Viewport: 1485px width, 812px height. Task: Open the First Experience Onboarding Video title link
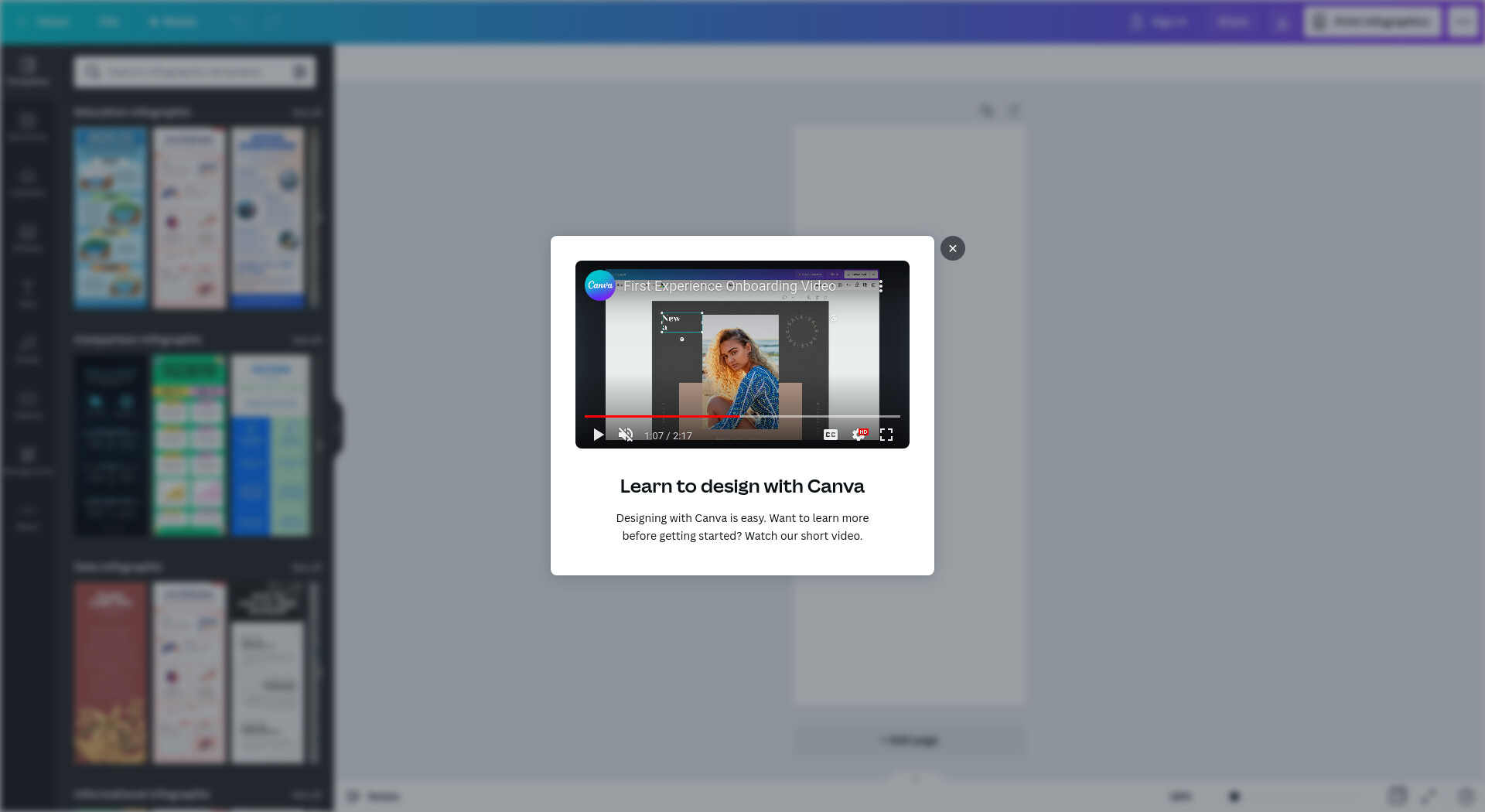coord(729,285)
